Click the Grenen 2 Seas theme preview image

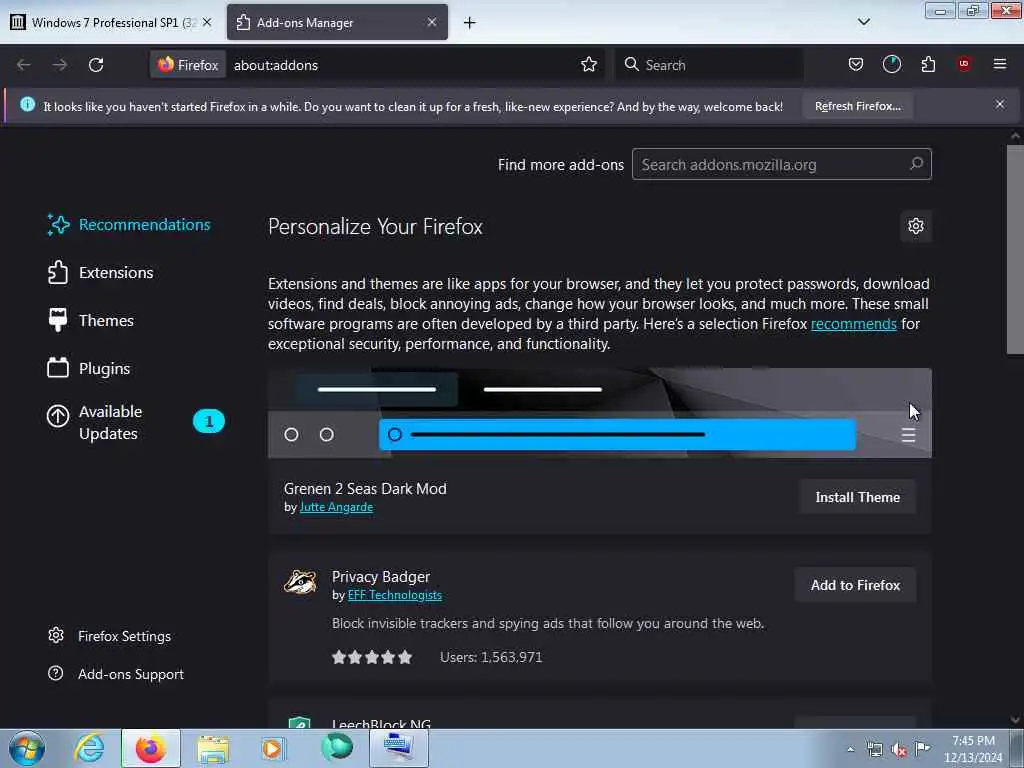[600, 413]
